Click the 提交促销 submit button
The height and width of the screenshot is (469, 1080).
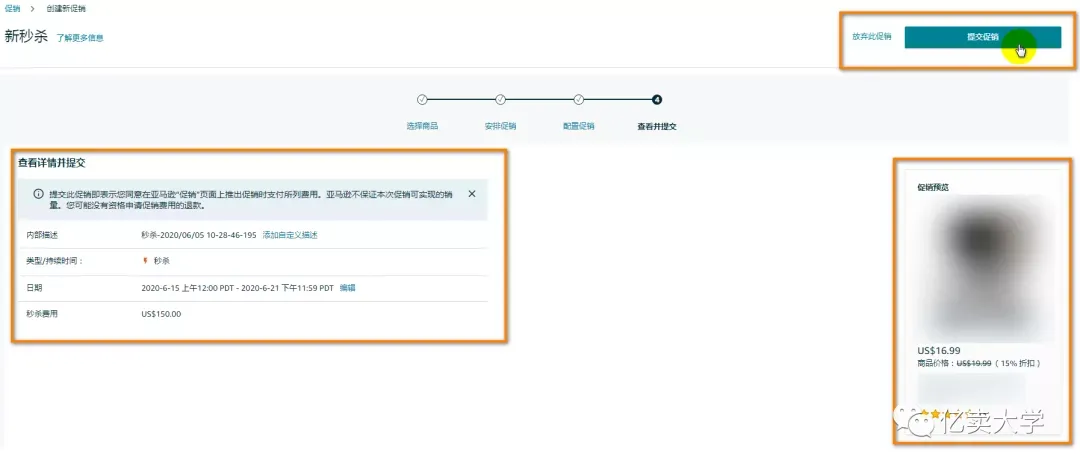coord(982,37)
